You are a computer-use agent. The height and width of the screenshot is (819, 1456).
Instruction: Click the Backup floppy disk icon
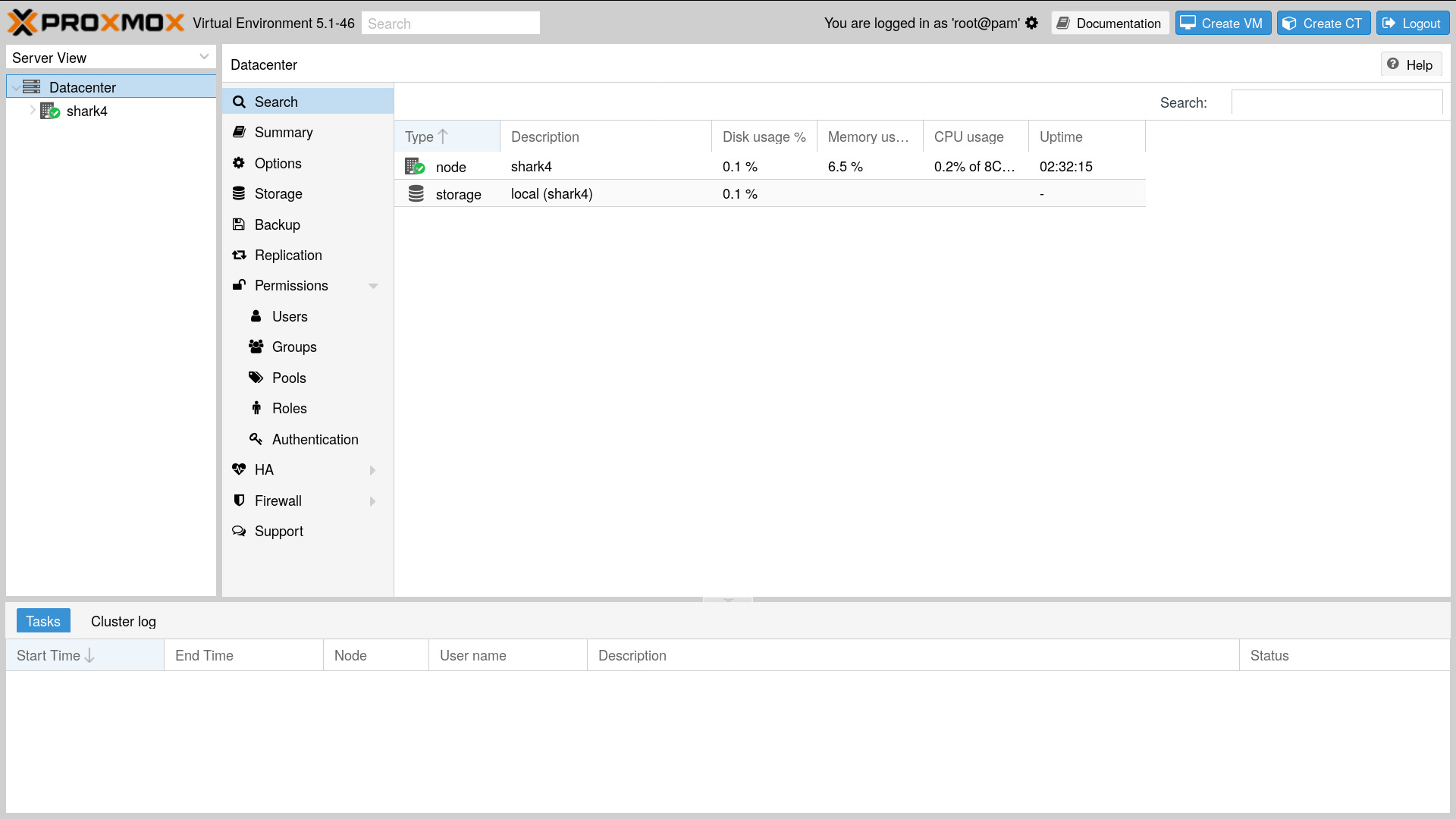pos(239,224)
